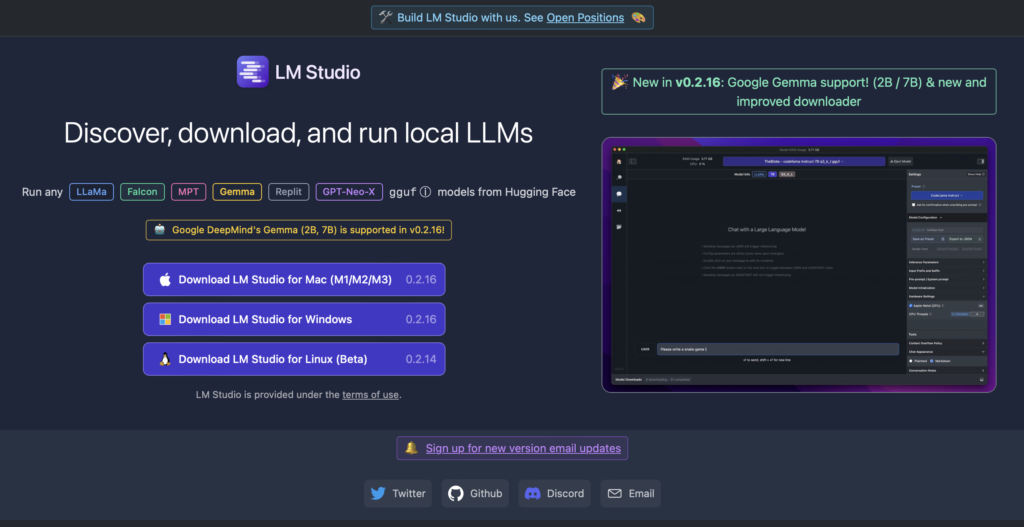Click the Discord logo icon

click(533, 494)
